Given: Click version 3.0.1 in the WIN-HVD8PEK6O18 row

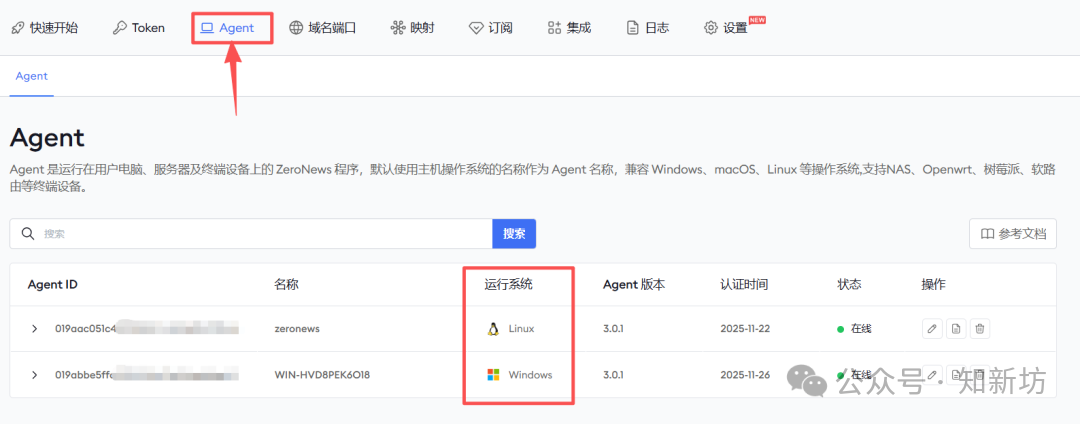Looking at the screenshot, I should 613,375.
